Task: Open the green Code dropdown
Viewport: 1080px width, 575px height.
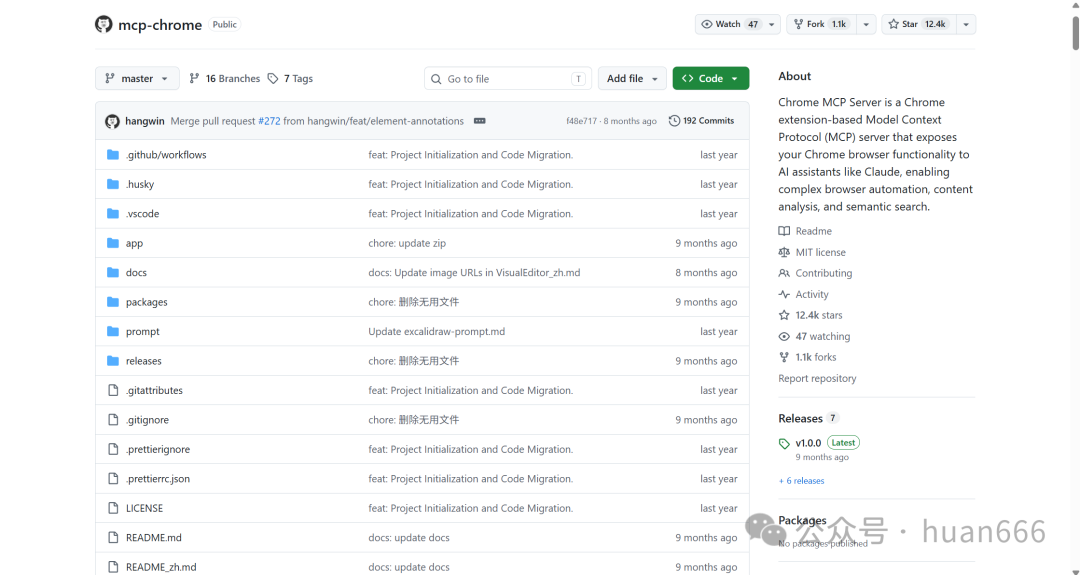Action: 711,79
